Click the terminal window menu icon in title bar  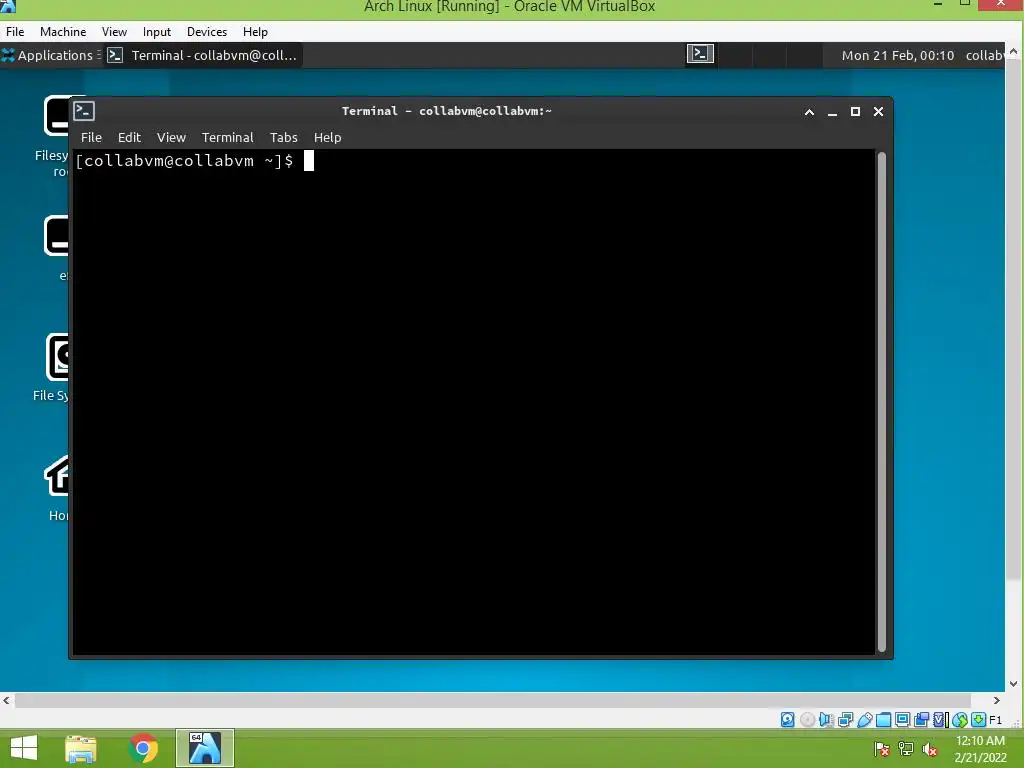(x=84, y=111)
